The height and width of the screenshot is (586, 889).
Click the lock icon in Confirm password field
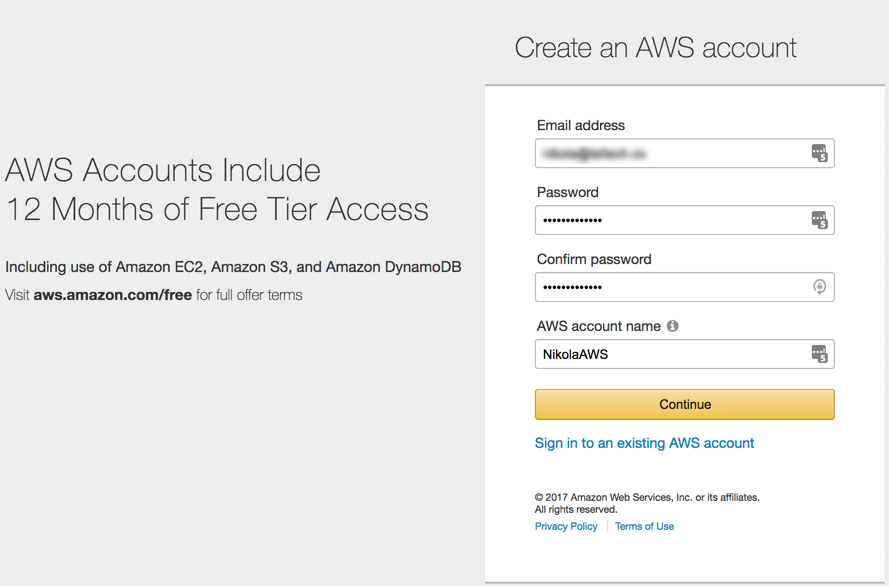click(x=819, y=287)
